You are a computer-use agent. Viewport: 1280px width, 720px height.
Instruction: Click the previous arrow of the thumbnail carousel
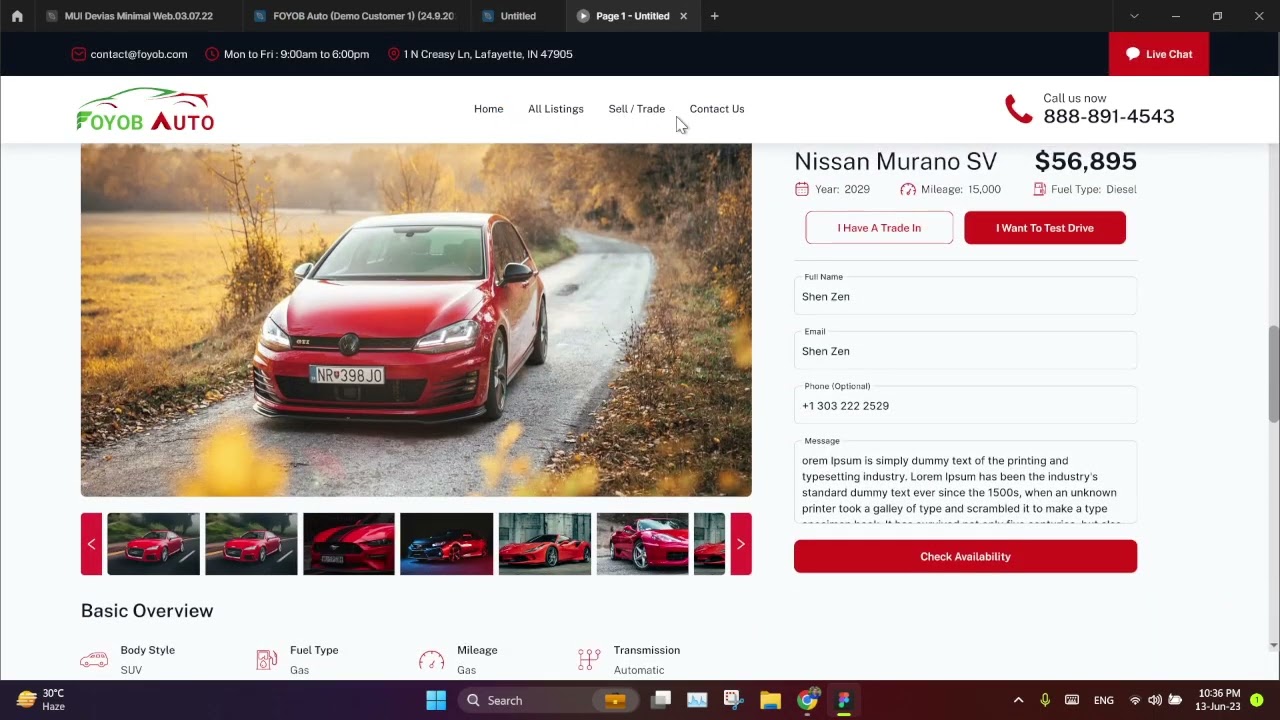click(91, 544)
